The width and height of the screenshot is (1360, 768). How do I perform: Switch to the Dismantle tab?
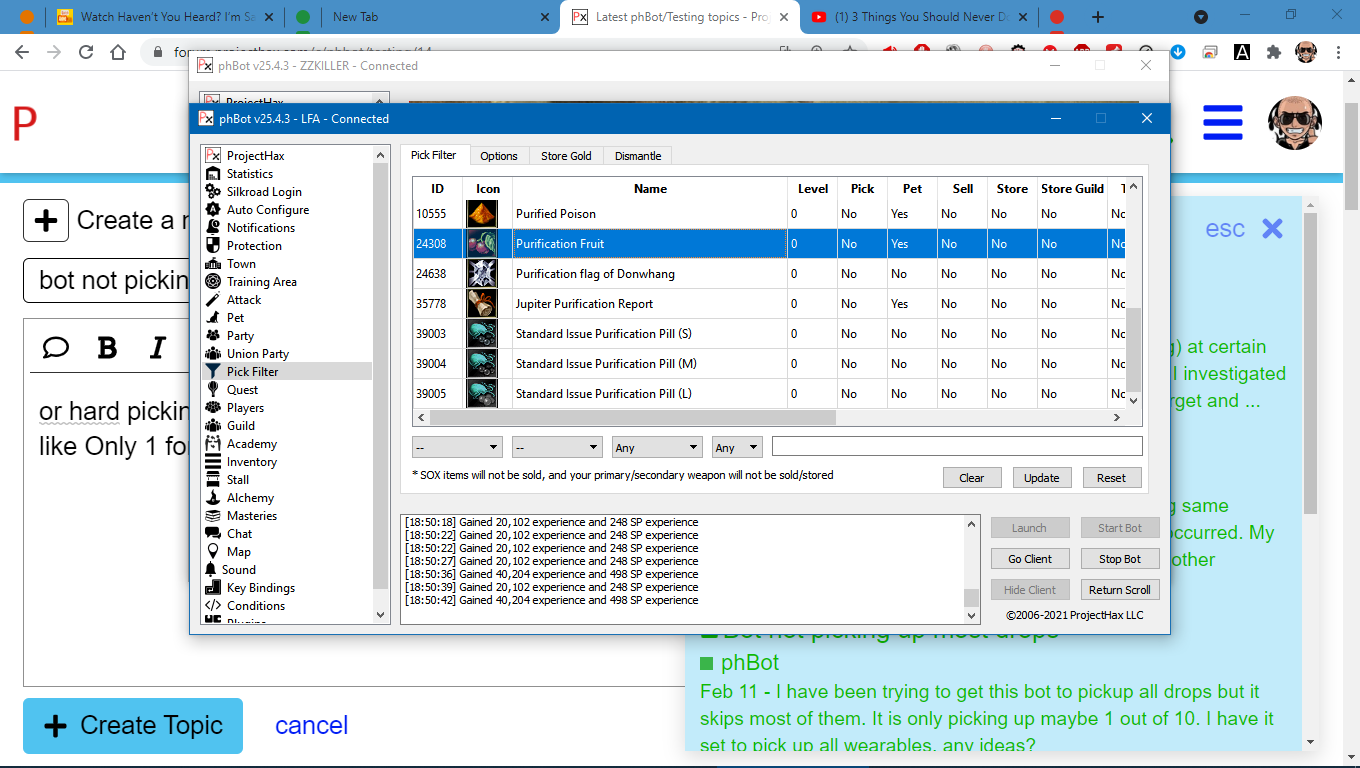638,156
